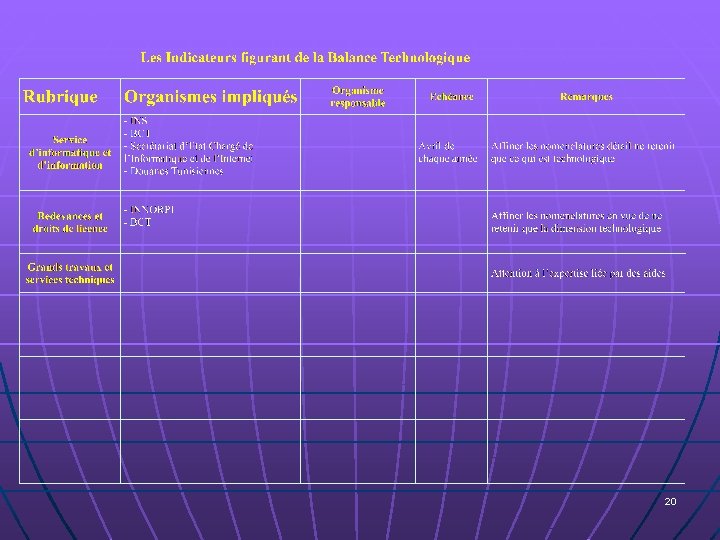Select the 'Service d'informatique et d'information' cell
The image size is (720, 540).
click(70, 152)
